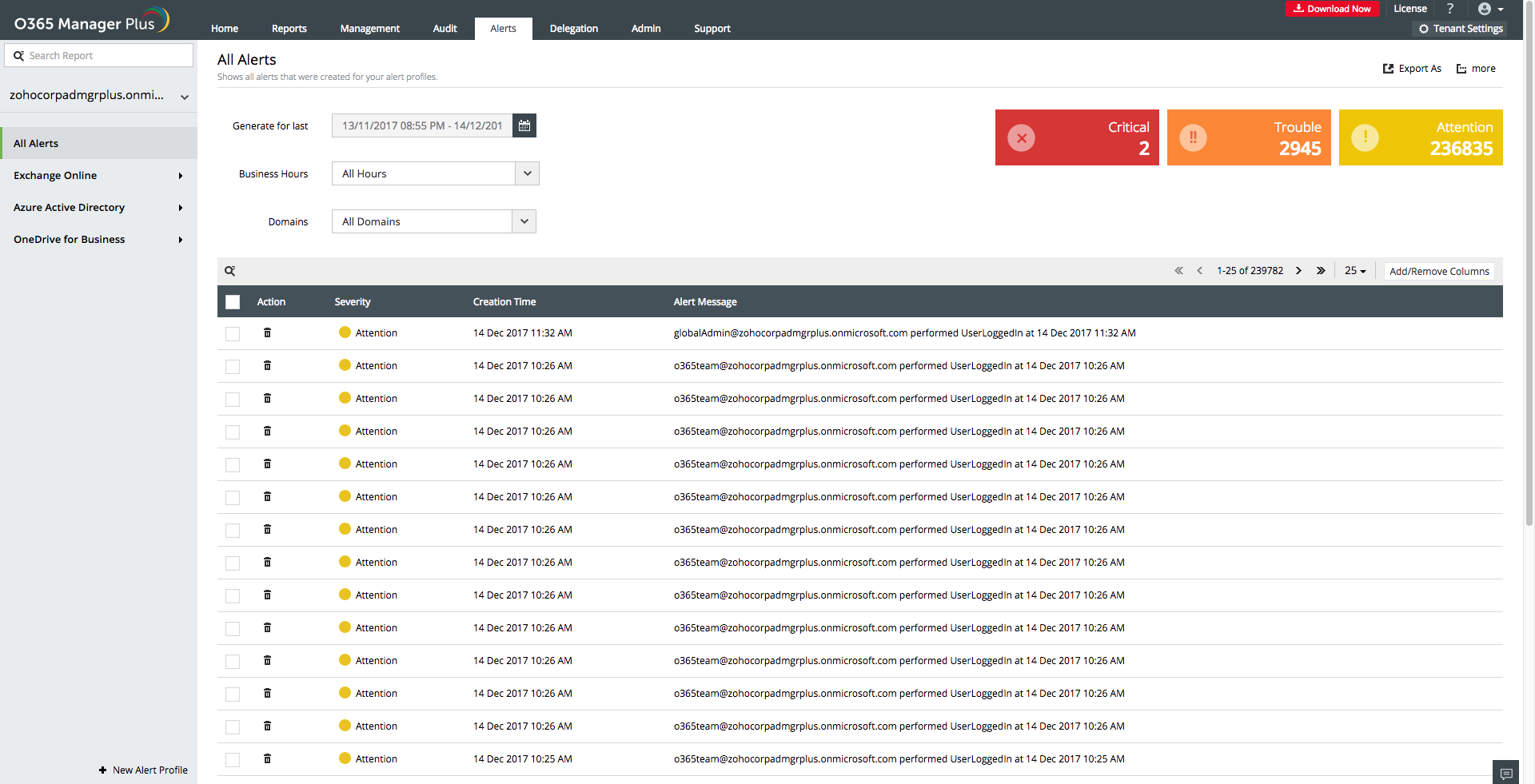Click the red Critical alerts tile

[x=1076, y=137]
